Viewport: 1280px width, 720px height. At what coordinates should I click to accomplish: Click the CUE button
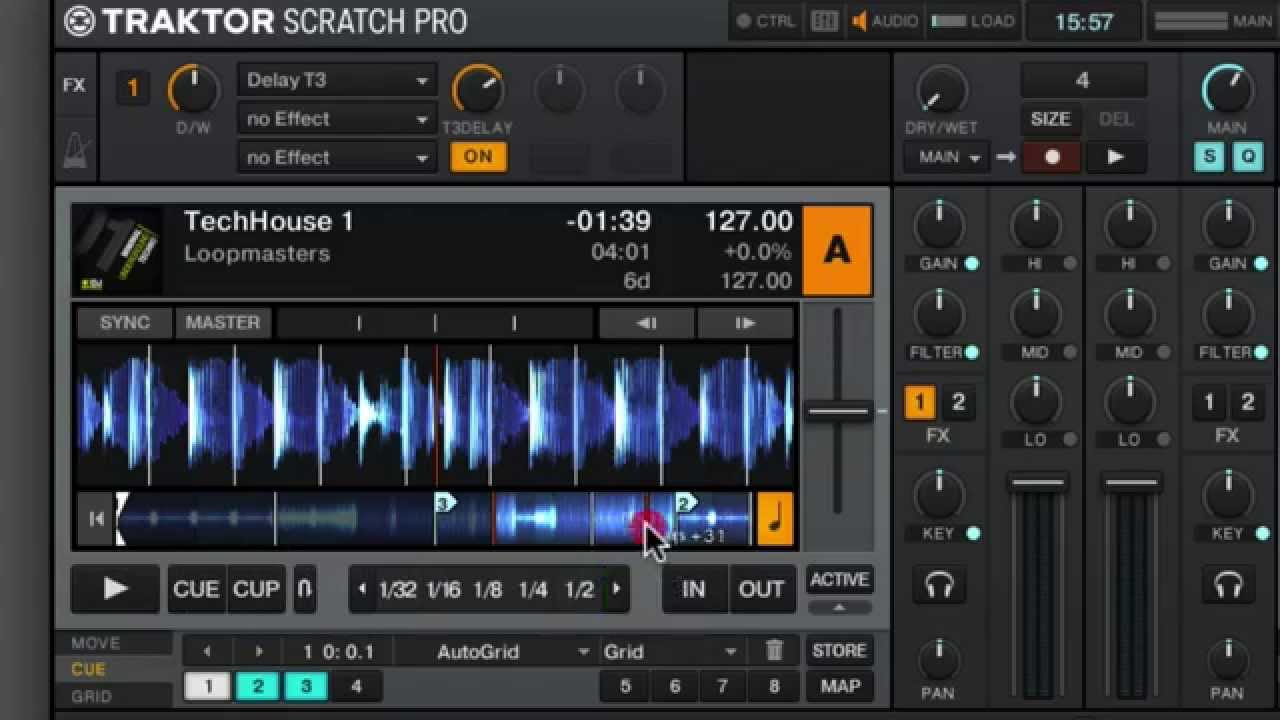point(196,589)
